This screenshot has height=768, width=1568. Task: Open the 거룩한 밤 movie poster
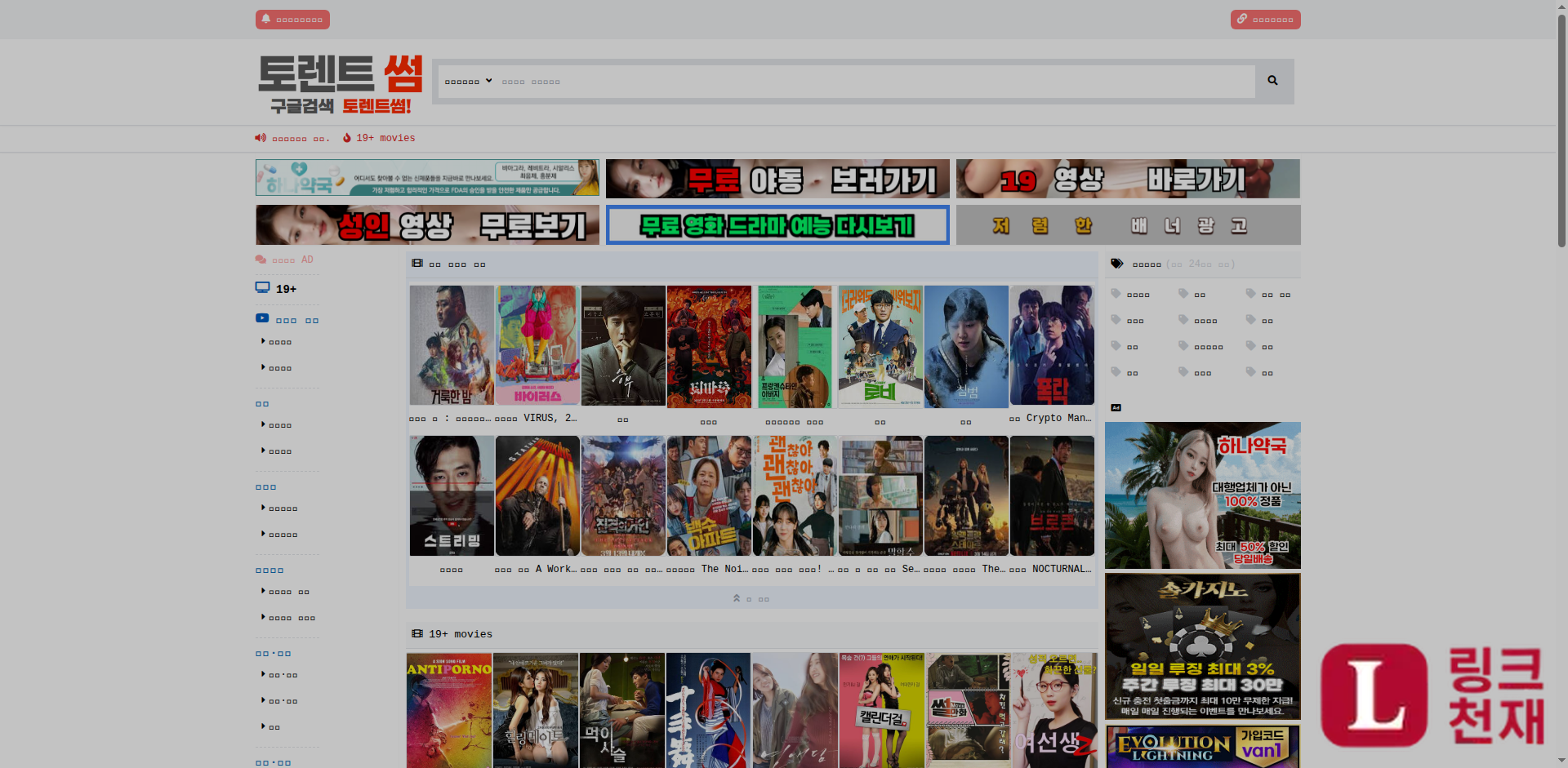(452, 345)
